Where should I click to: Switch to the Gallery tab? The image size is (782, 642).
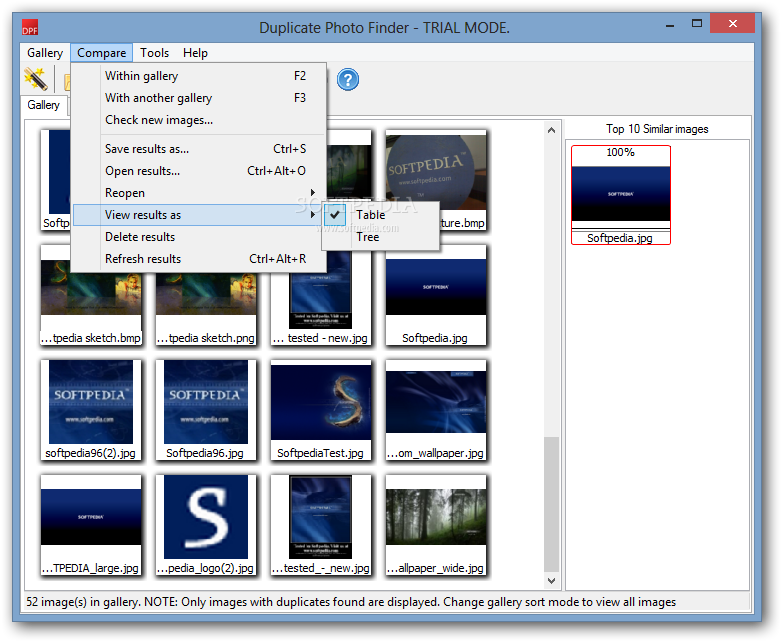click(x=44, y=105)
